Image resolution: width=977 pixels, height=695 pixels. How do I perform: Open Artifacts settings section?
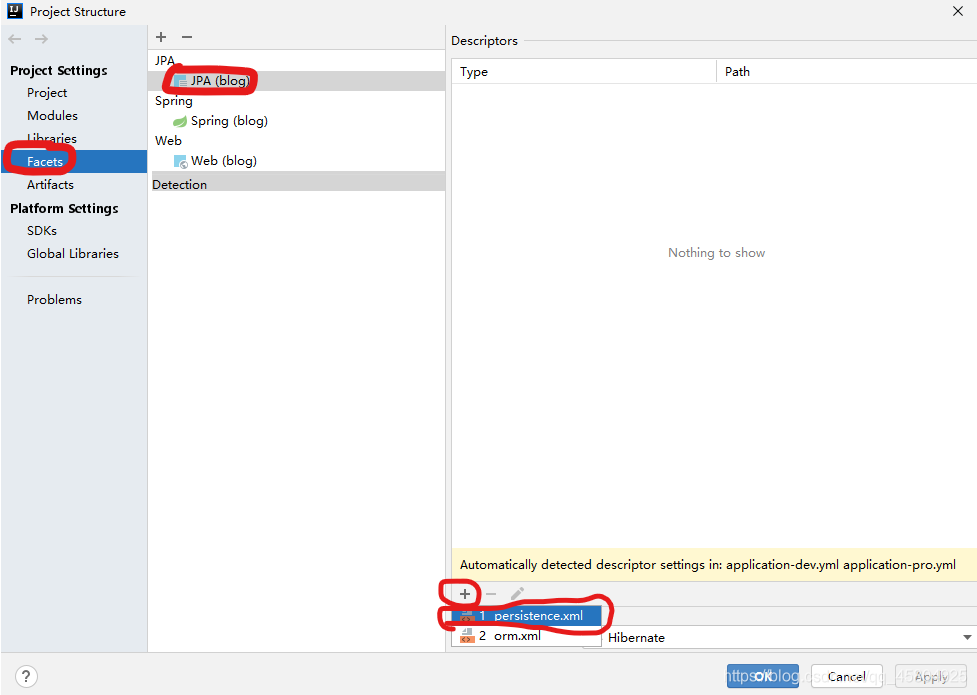[50, 185]
